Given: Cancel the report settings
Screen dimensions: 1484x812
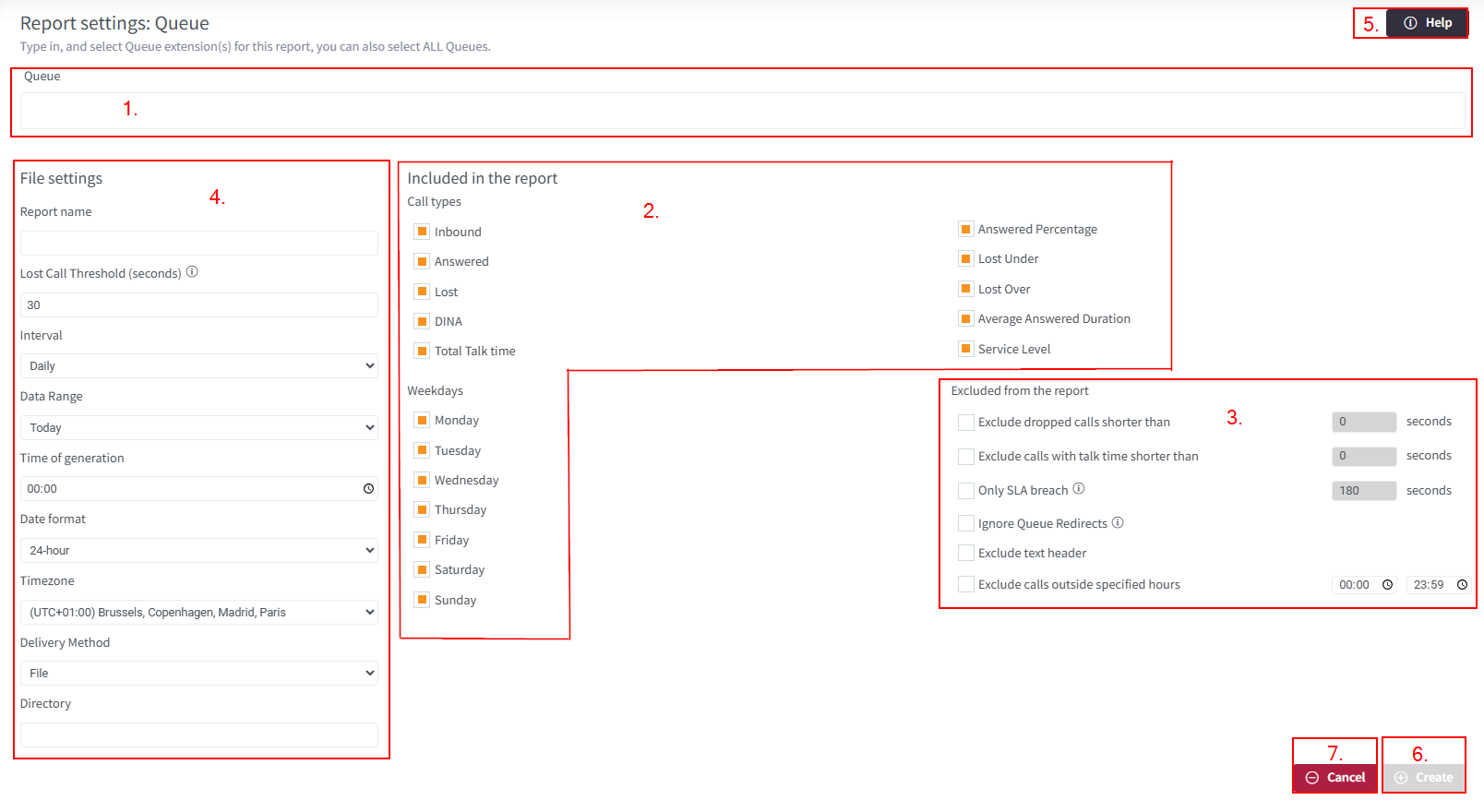Looking at the screenshot, I should click(1334, 778).
